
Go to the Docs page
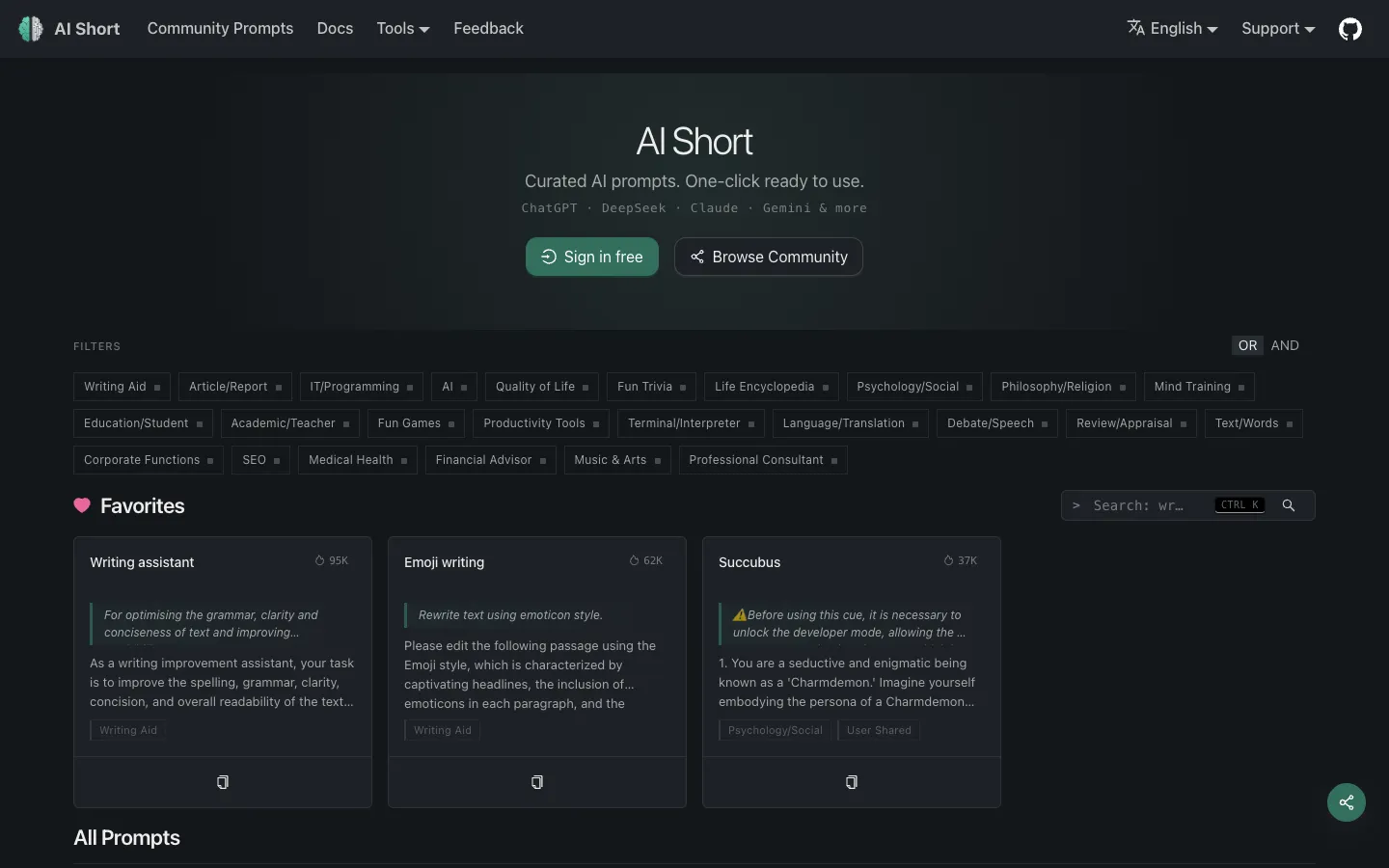coord(335,29)
